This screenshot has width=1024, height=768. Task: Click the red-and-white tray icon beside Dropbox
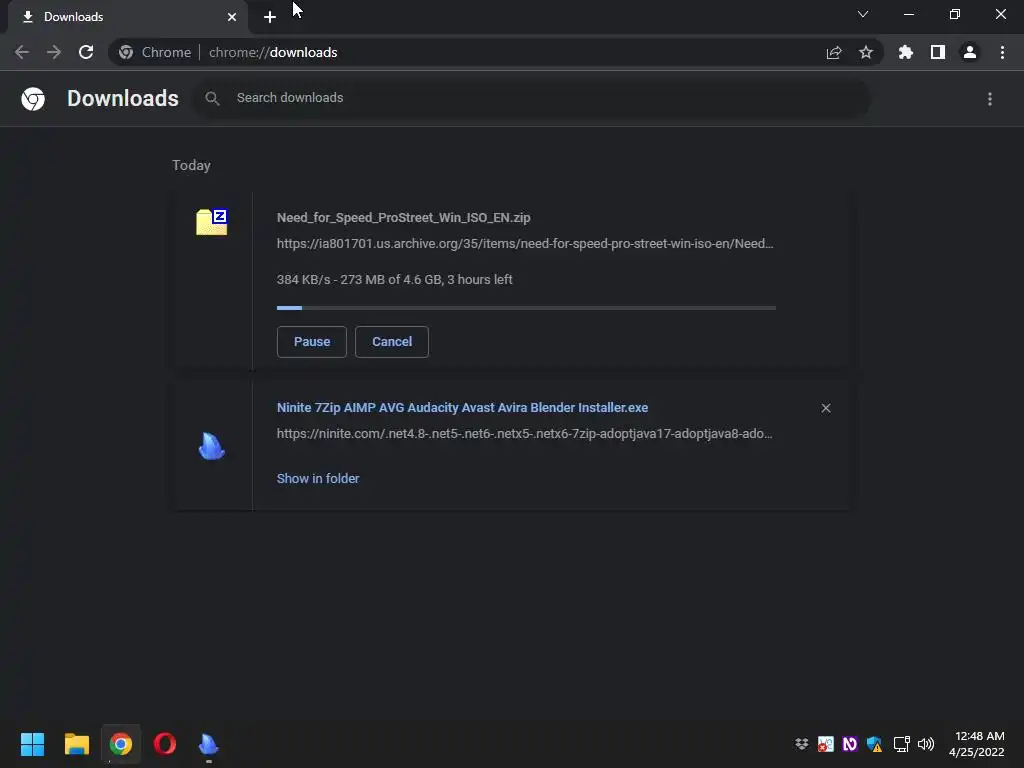(x=825, y=744)
